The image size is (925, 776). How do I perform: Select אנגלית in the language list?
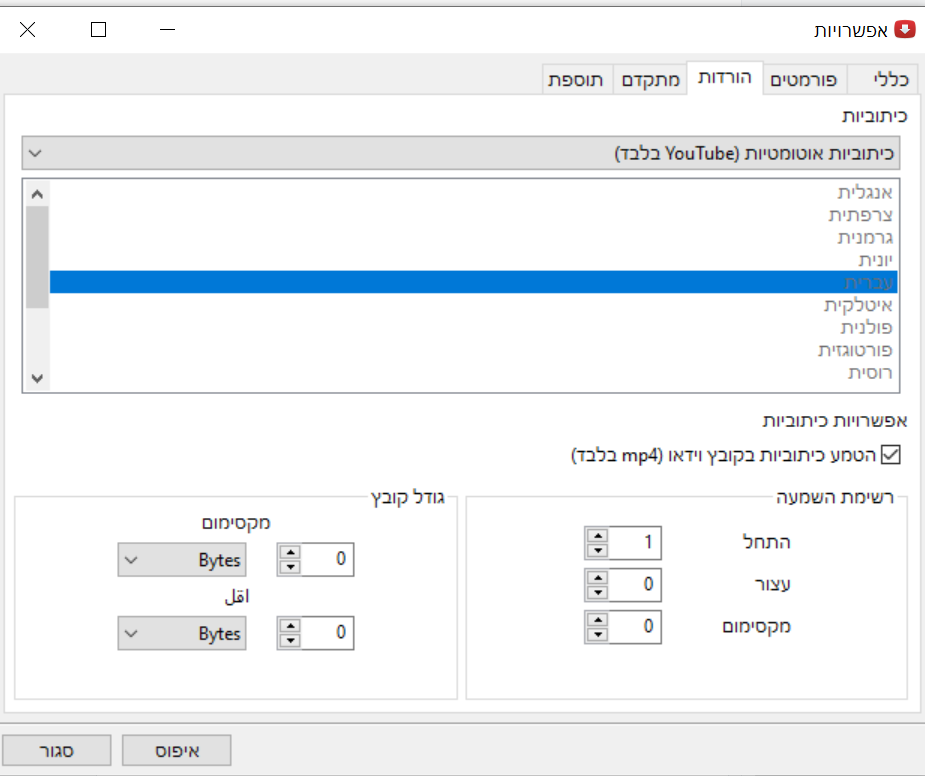click(864, 191)
